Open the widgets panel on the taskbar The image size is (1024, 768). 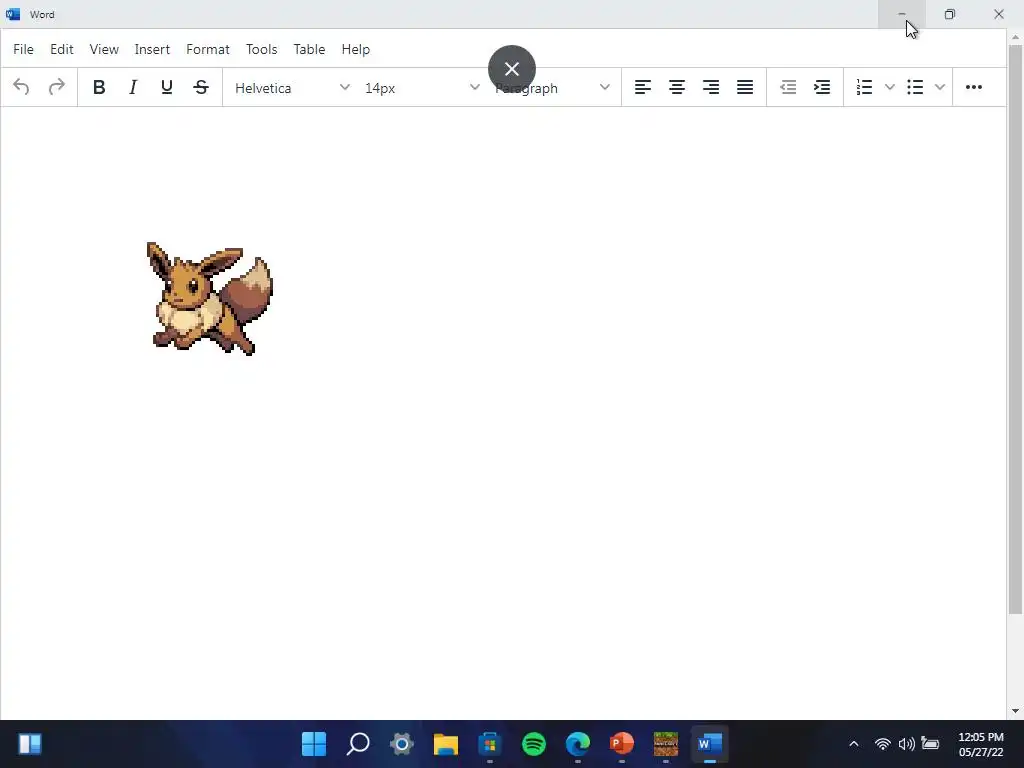[30, 744]
